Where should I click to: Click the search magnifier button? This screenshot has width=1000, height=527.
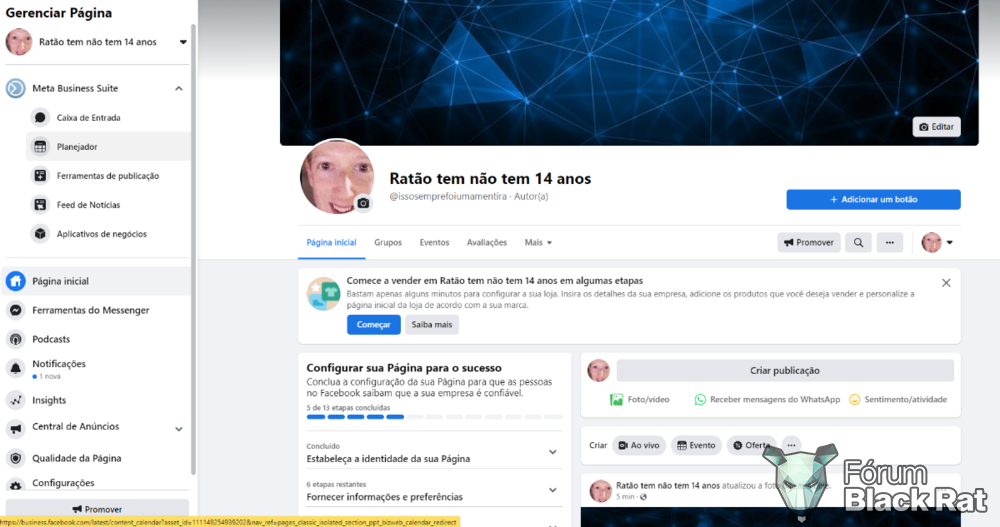click(x=858, y=242)
